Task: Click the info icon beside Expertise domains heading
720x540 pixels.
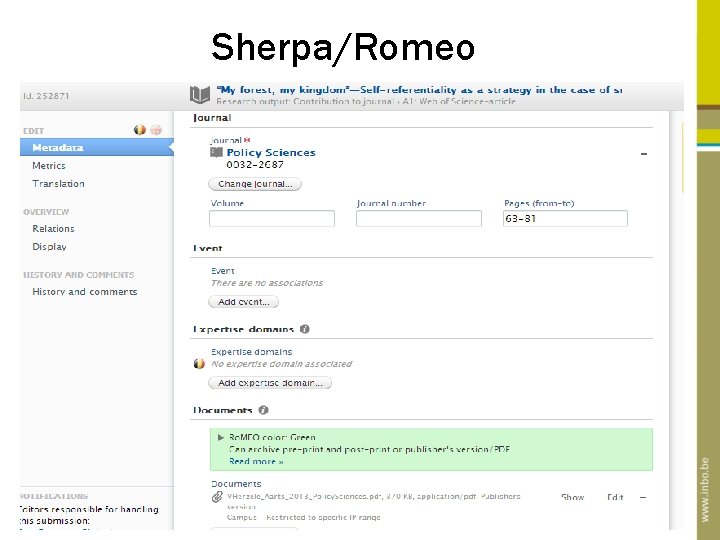Action: (304, 329)
